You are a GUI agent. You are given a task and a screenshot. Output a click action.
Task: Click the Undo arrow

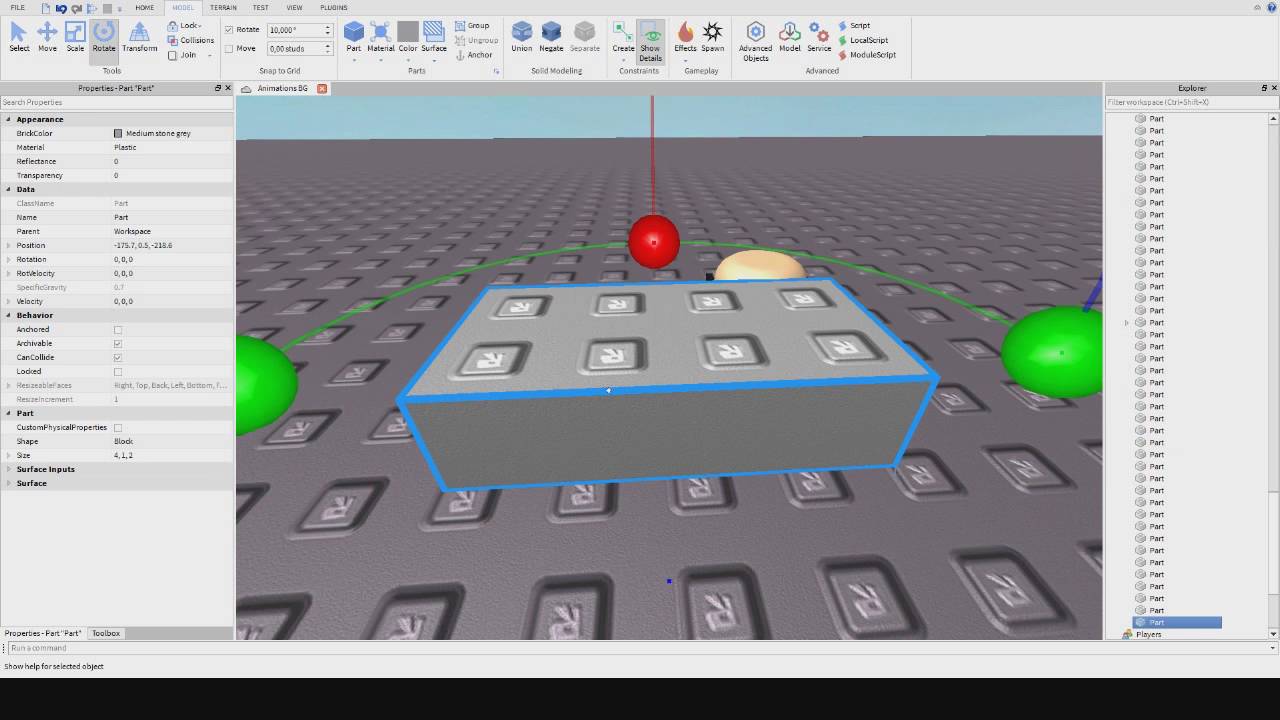pos(61,8)
